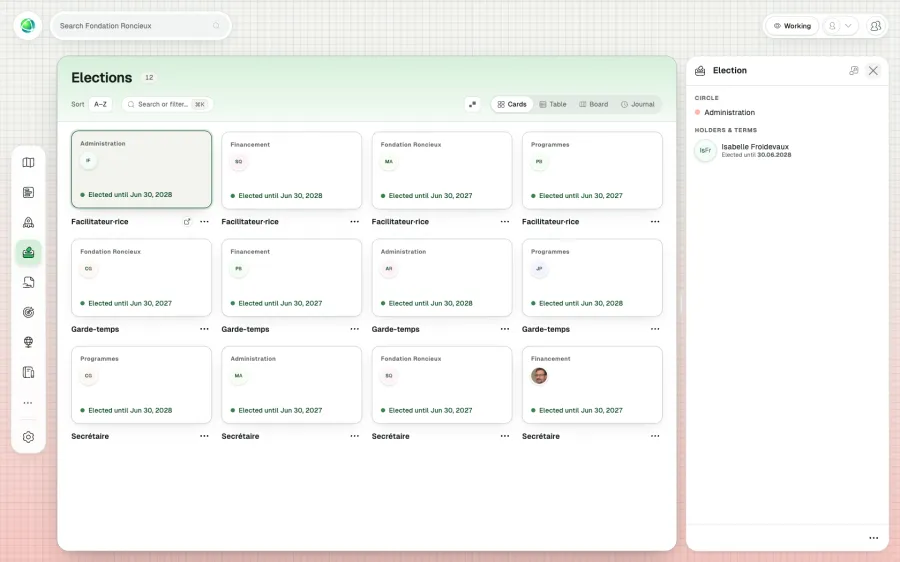Toggle the Working mode eye button
900x562 pixels.
point(792,26)
